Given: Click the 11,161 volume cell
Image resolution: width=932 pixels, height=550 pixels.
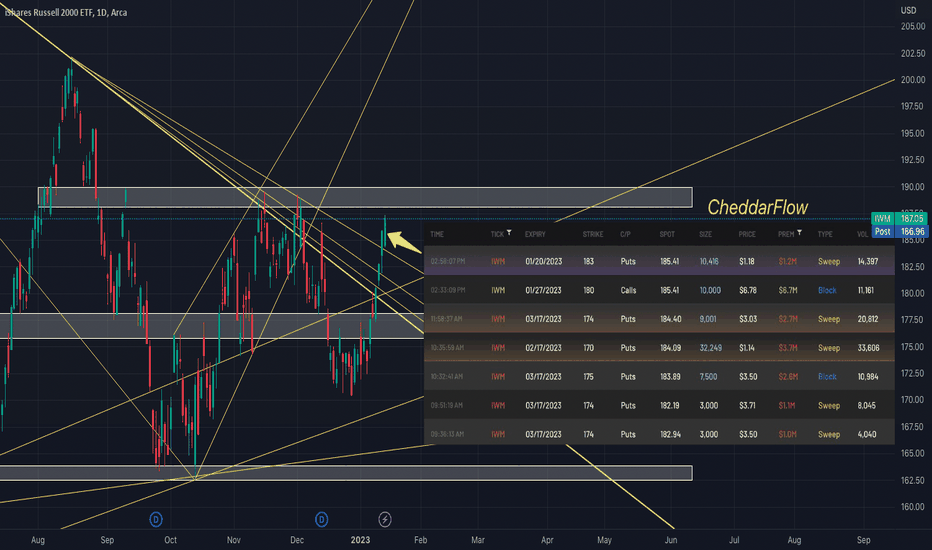Looking at the screenshot, I should [865, 290].
